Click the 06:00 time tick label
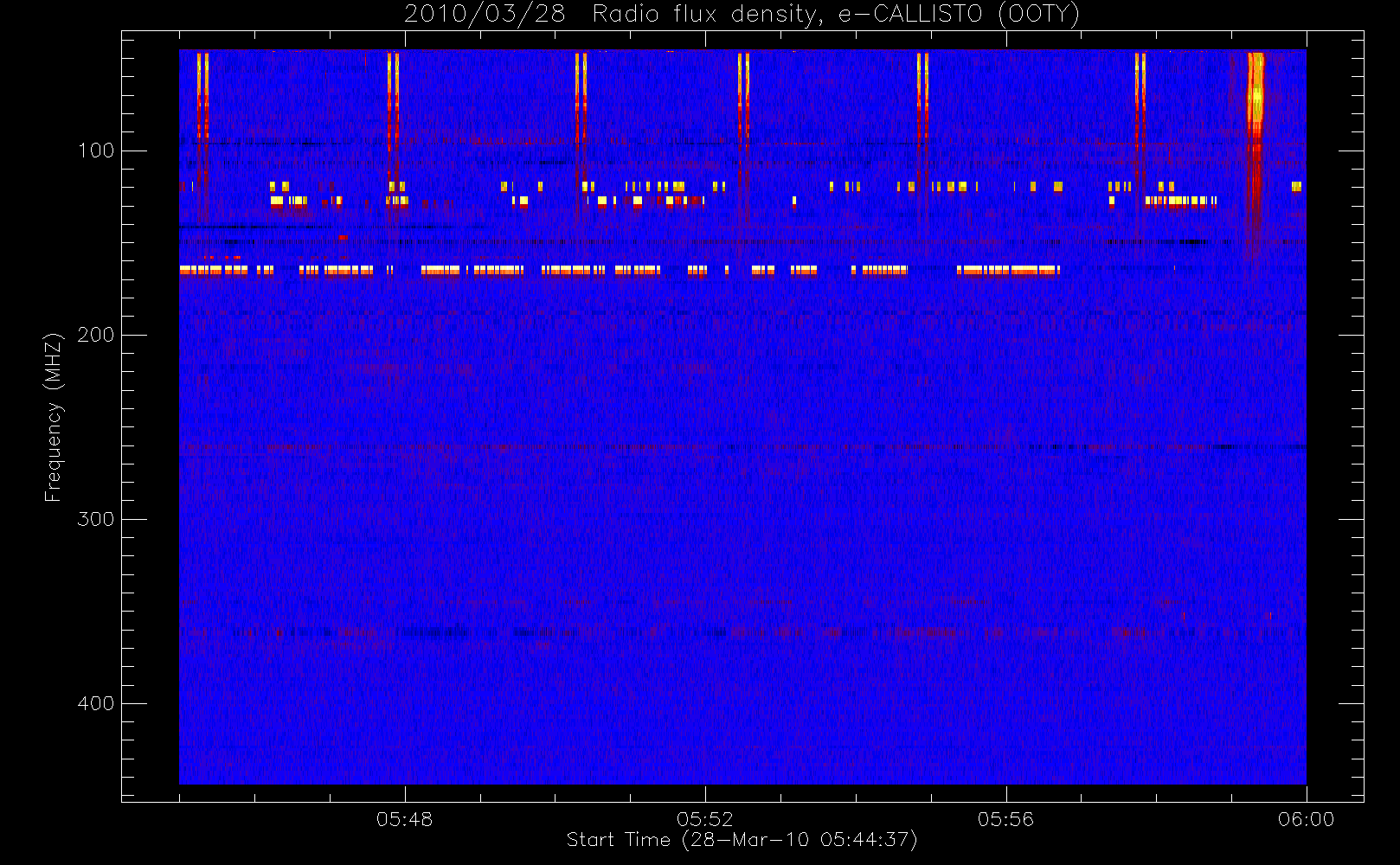This screenshot has height=865, width=1400. (1306, 819)
